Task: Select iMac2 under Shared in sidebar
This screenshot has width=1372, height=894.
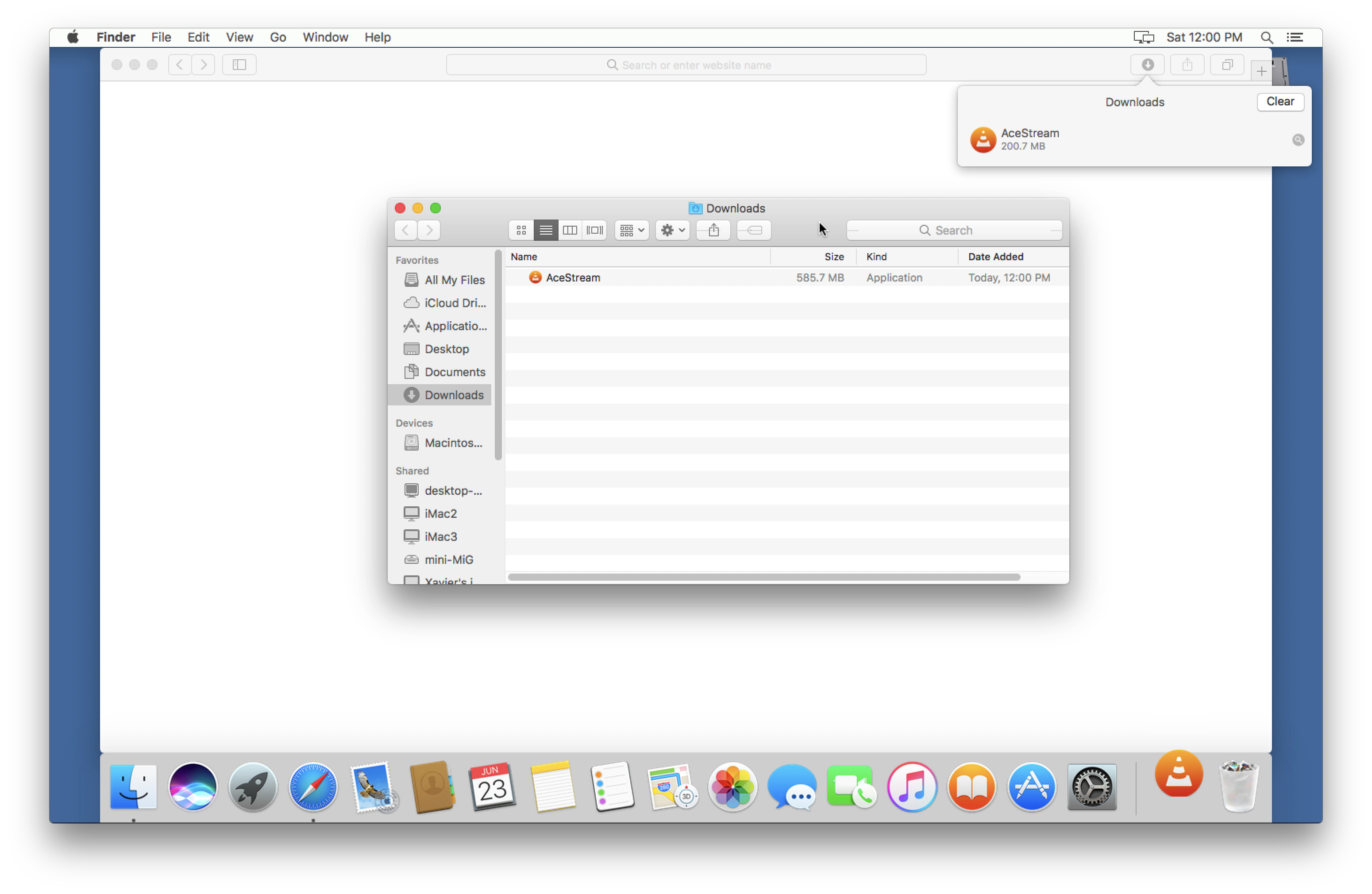Action: pos(440,513)
